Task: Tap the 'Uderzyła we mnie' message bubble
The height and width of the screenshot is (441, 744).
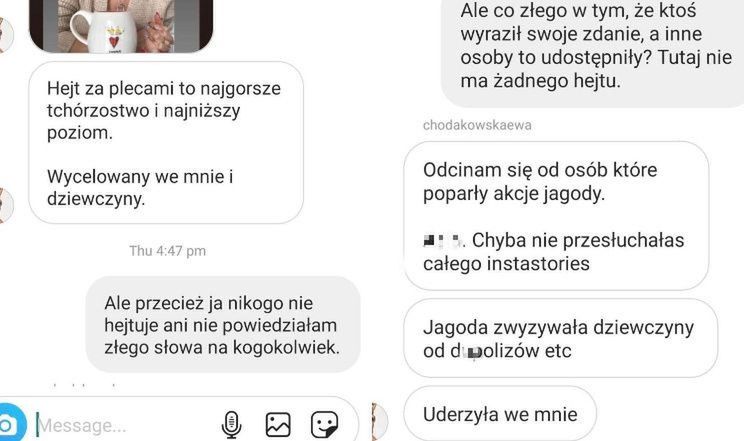Action: tap(500, 414)
